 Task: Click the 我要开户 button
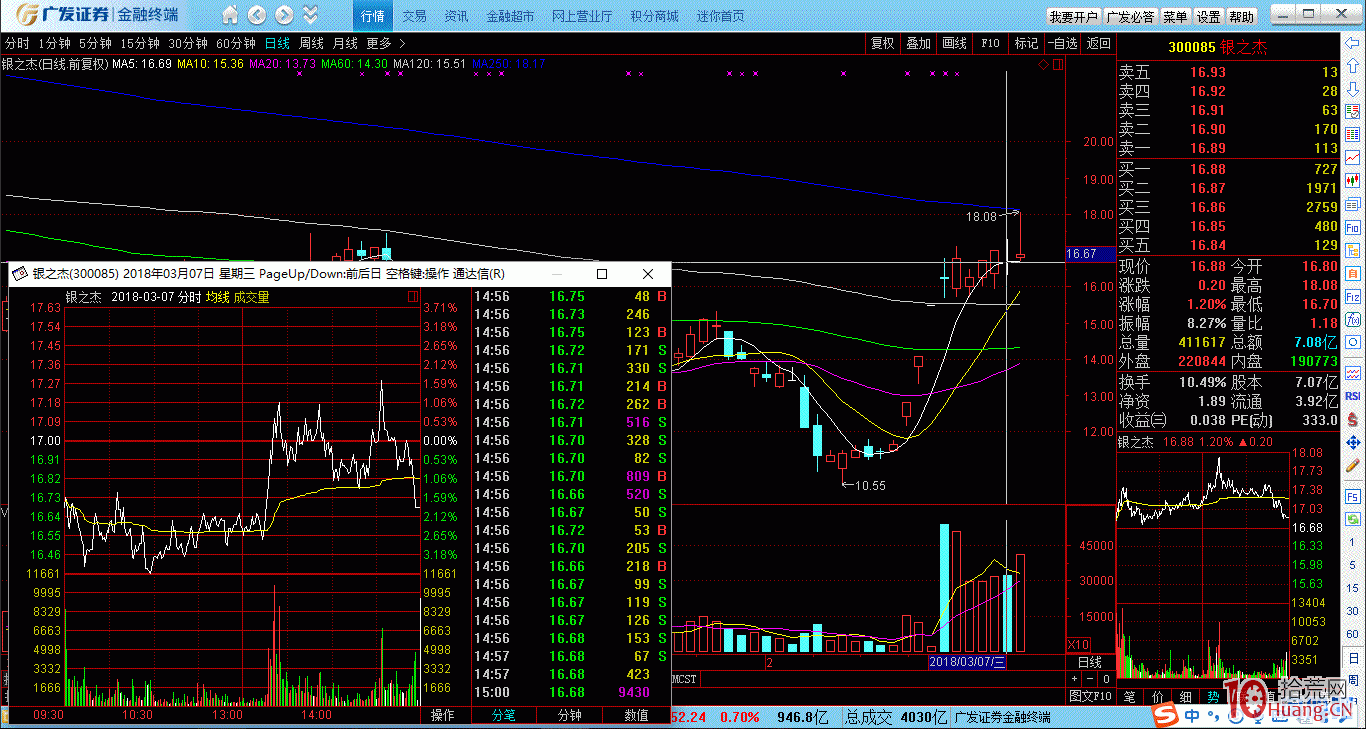[x=1074, y=17]
